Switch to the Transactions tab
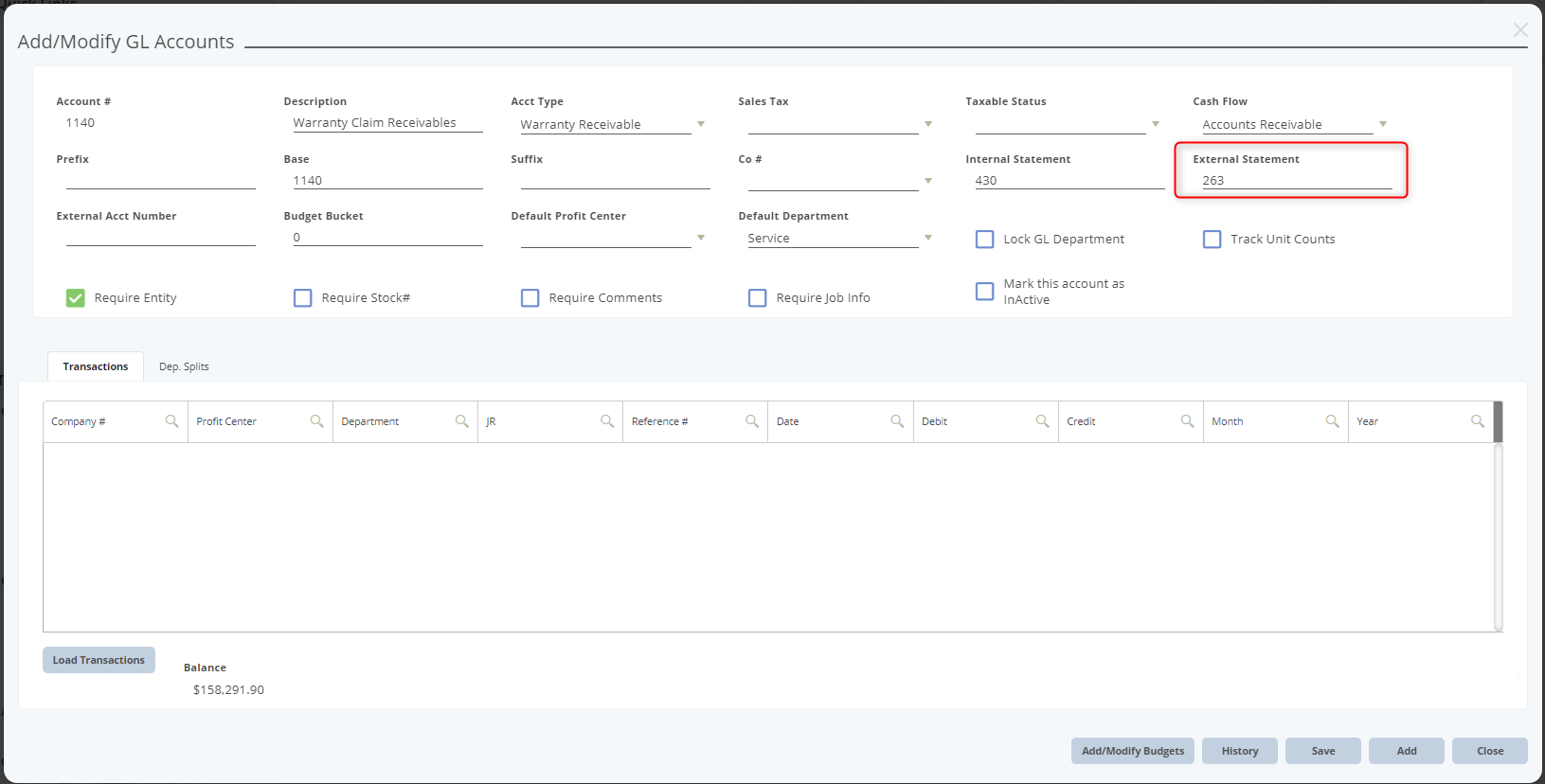This screenshot has width=1545, height=784. click(96, 366)
